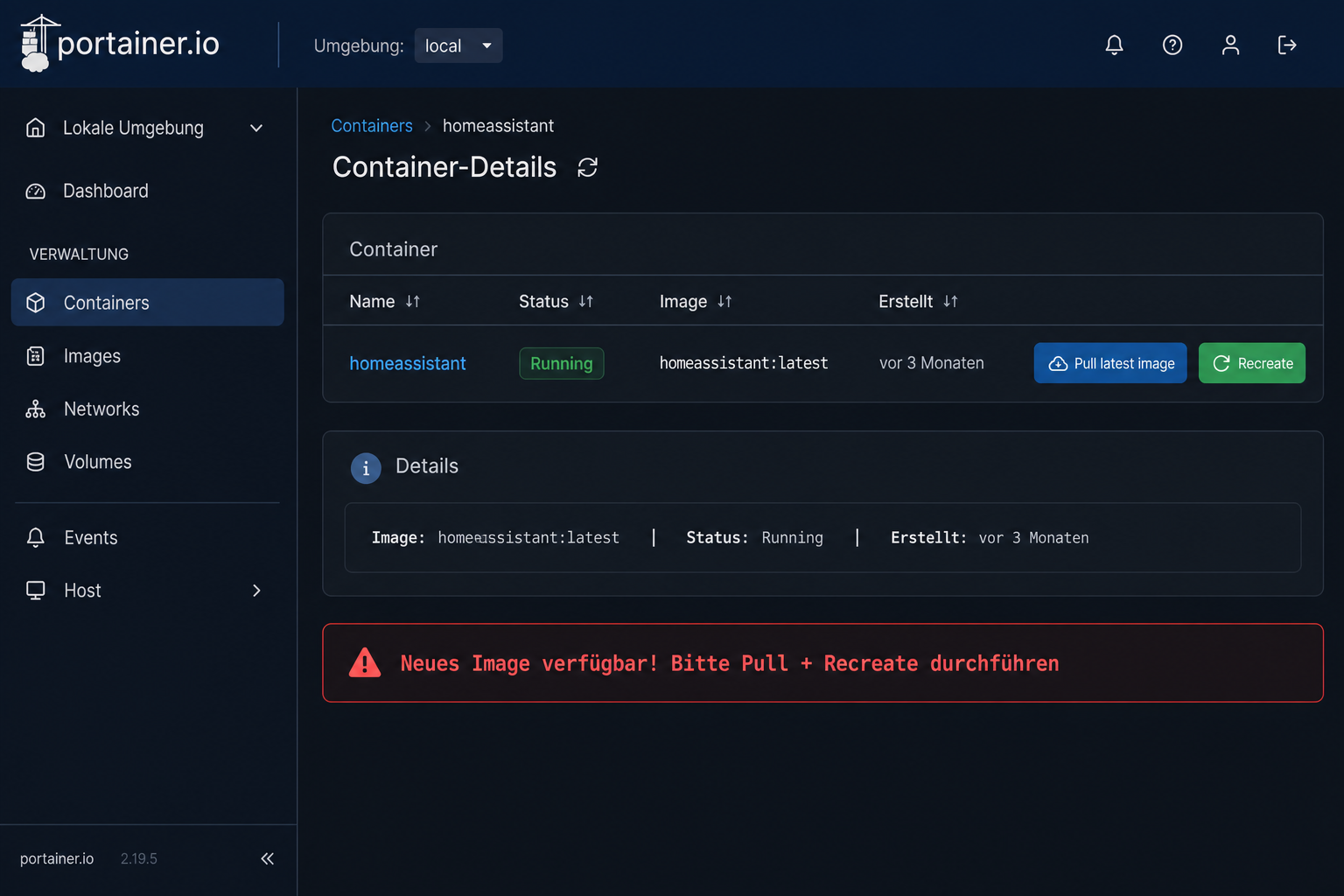Click the Recreate button
The height and width of the screenshot is (896, 1344).
point(1252,363)
